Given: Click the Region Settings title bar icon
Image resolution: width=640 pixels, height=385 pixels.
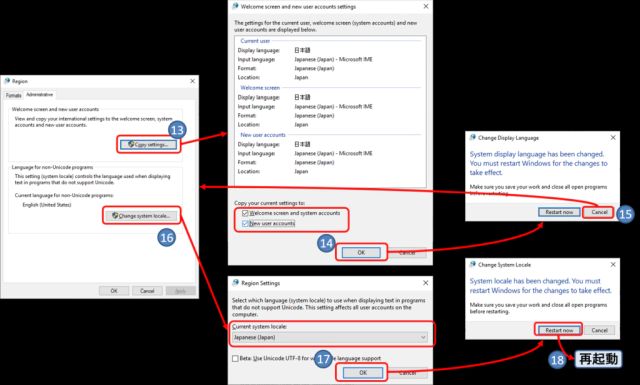Looking at the screenshot, I should coord(236,283).
